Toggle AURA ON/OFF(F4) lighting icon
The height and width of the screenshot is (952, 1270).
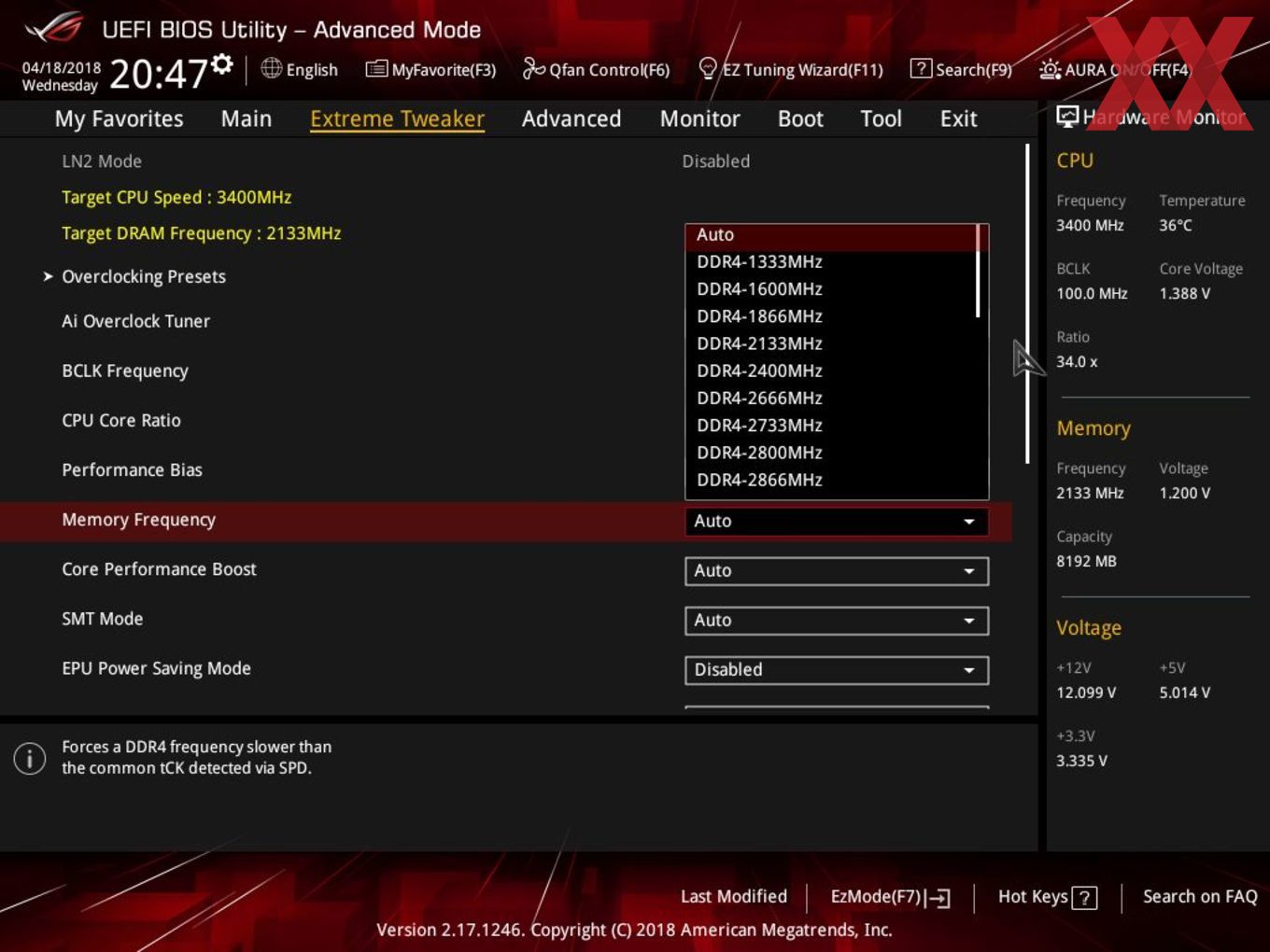[x=1050, y=69]
